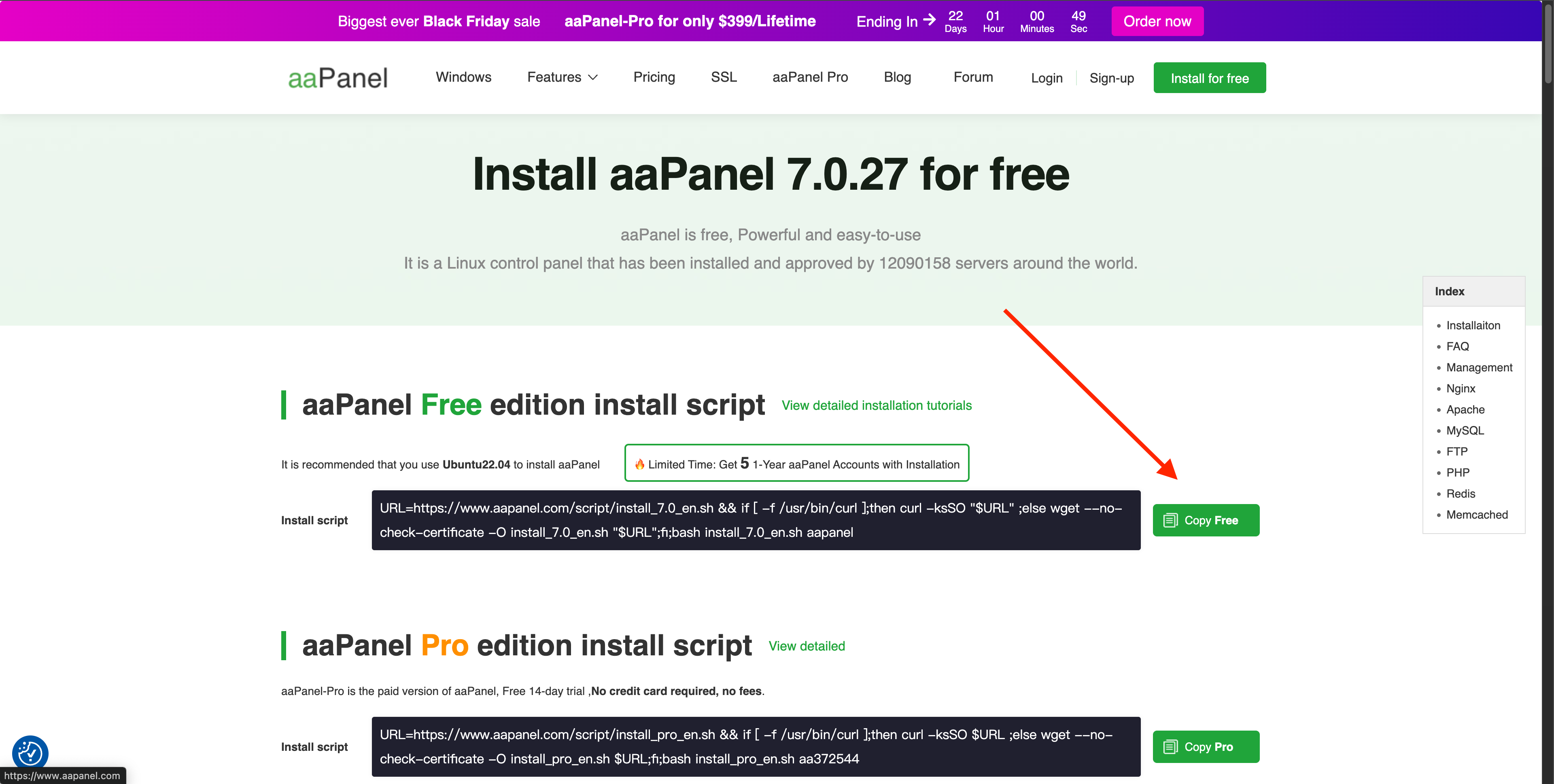Jump to MySQL in Index

[1464, 430]
